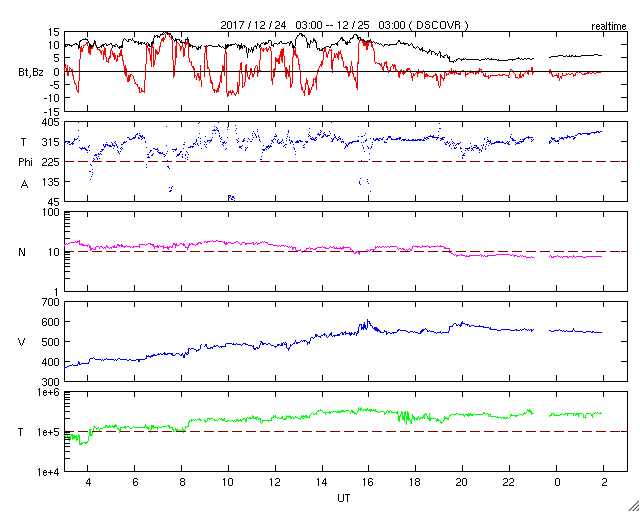This screenshot has height=512, width=640.
Task: Click the plot title date range text
Action: (x=344, y=25)
